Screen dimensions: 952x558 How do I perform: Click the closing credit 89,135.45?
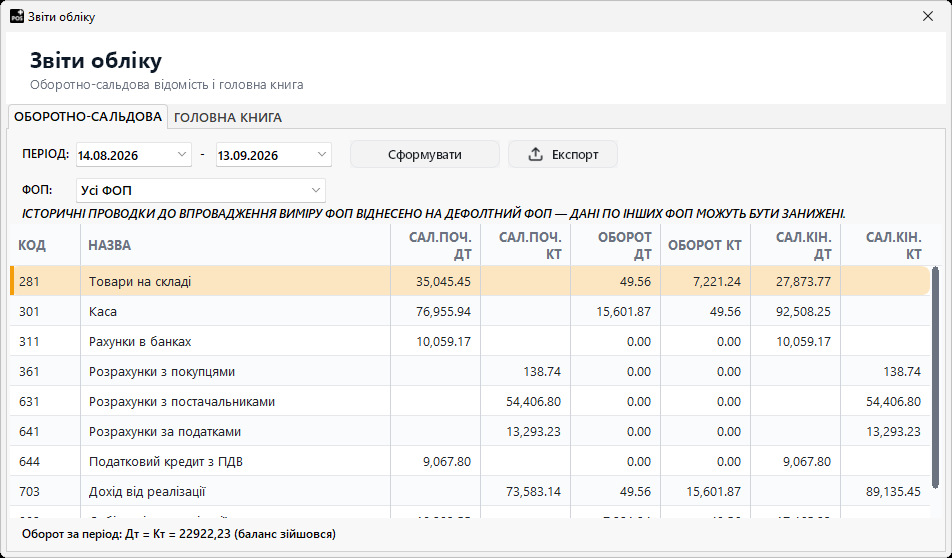(894, 492)
